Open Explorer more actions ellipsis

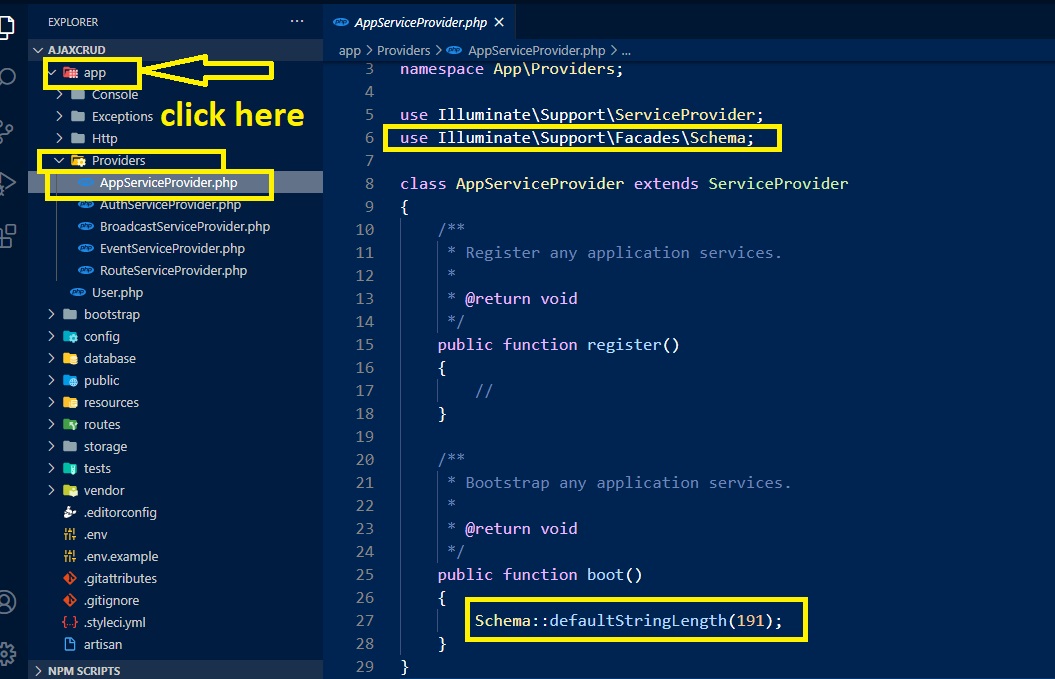pos(297,22)
